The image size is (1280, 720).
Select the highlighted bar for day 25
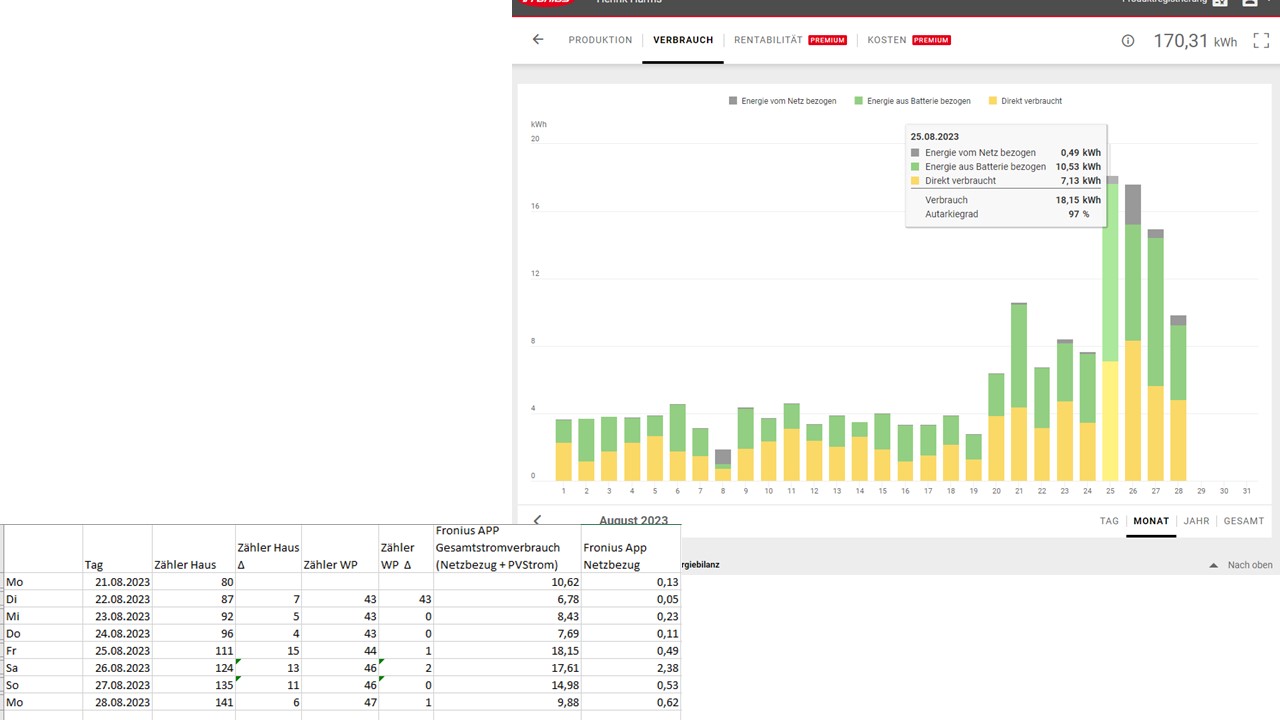(x=1111, y=330)
